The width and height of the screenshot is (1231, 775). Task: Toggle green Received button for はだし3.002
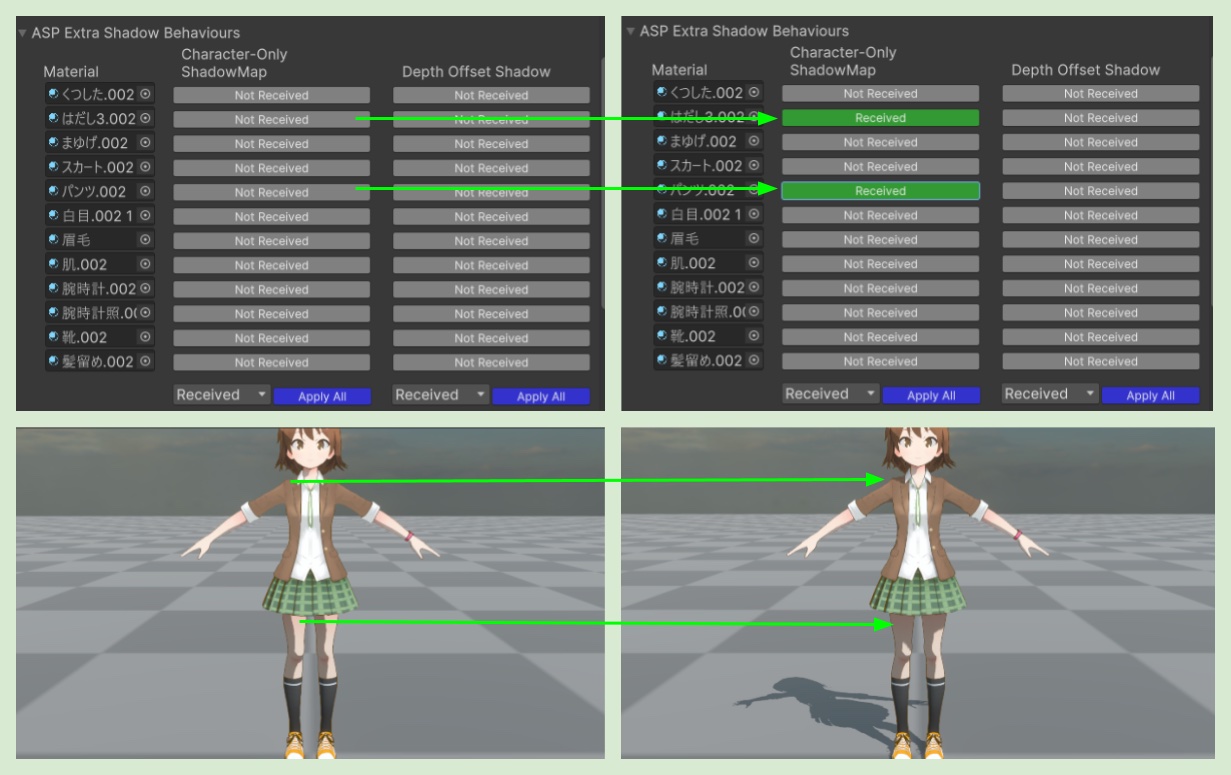click(880, 118)
